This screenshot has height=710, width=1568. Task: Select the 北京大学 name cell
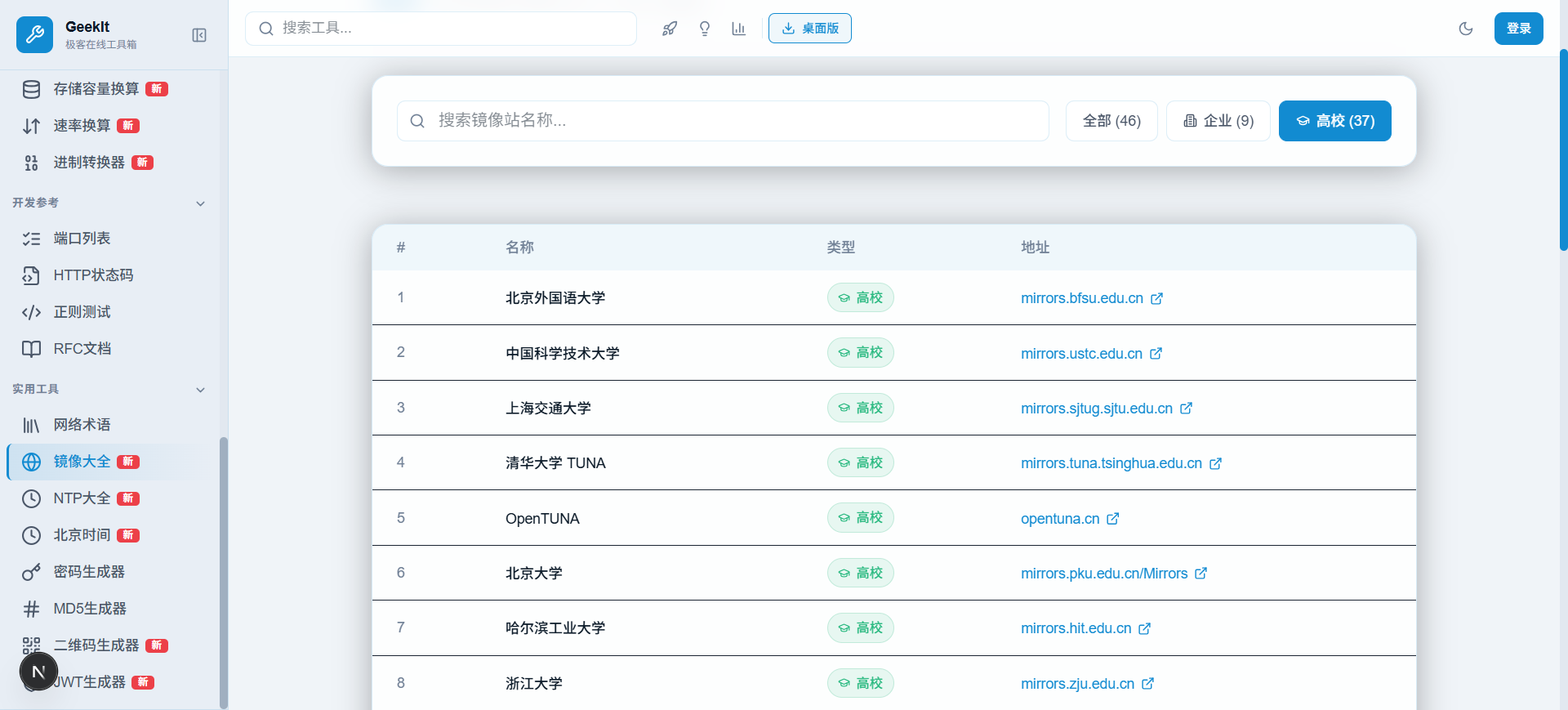click(x=534, y=574)
